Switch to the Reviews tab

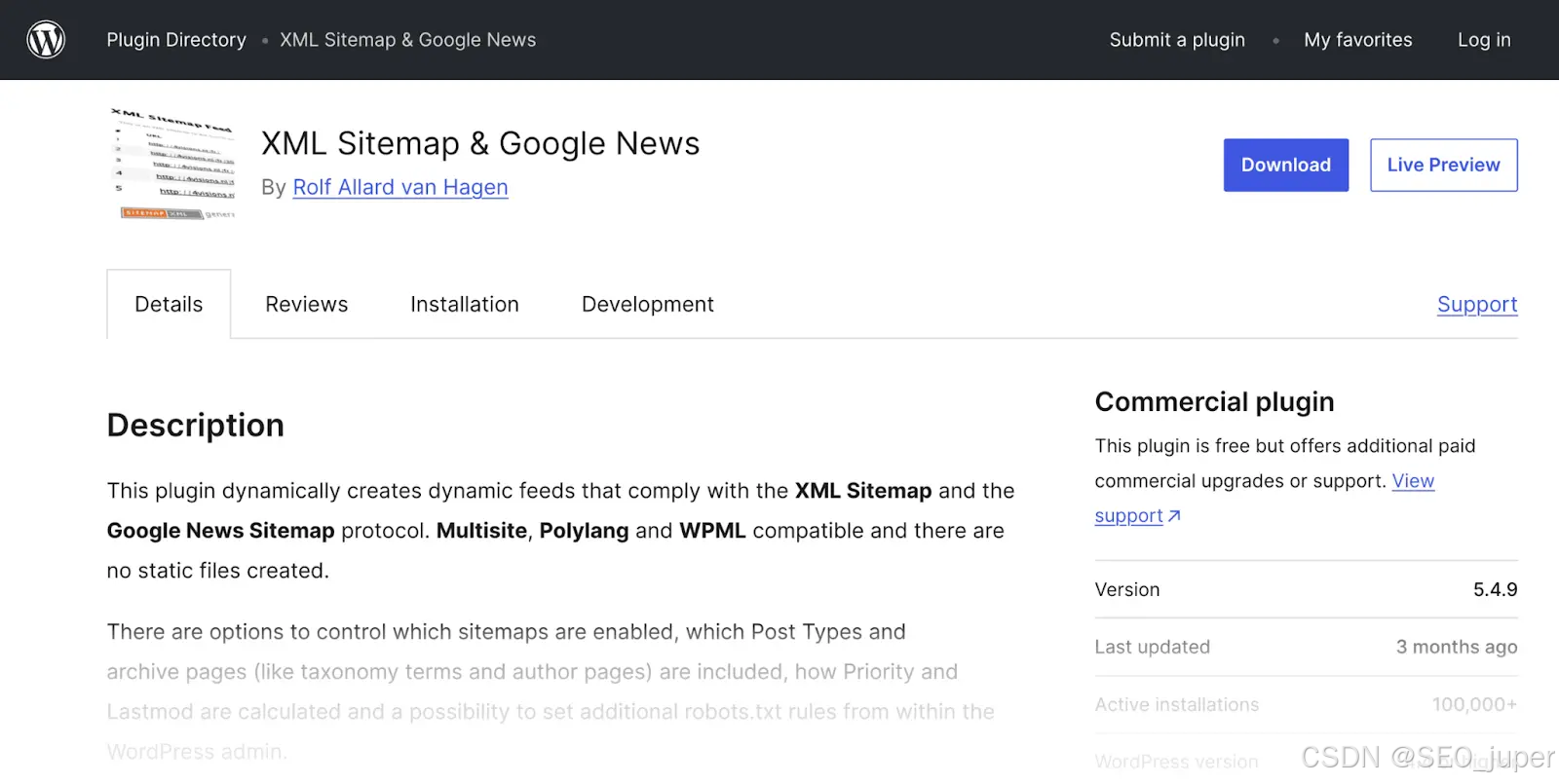coord(307,305)
